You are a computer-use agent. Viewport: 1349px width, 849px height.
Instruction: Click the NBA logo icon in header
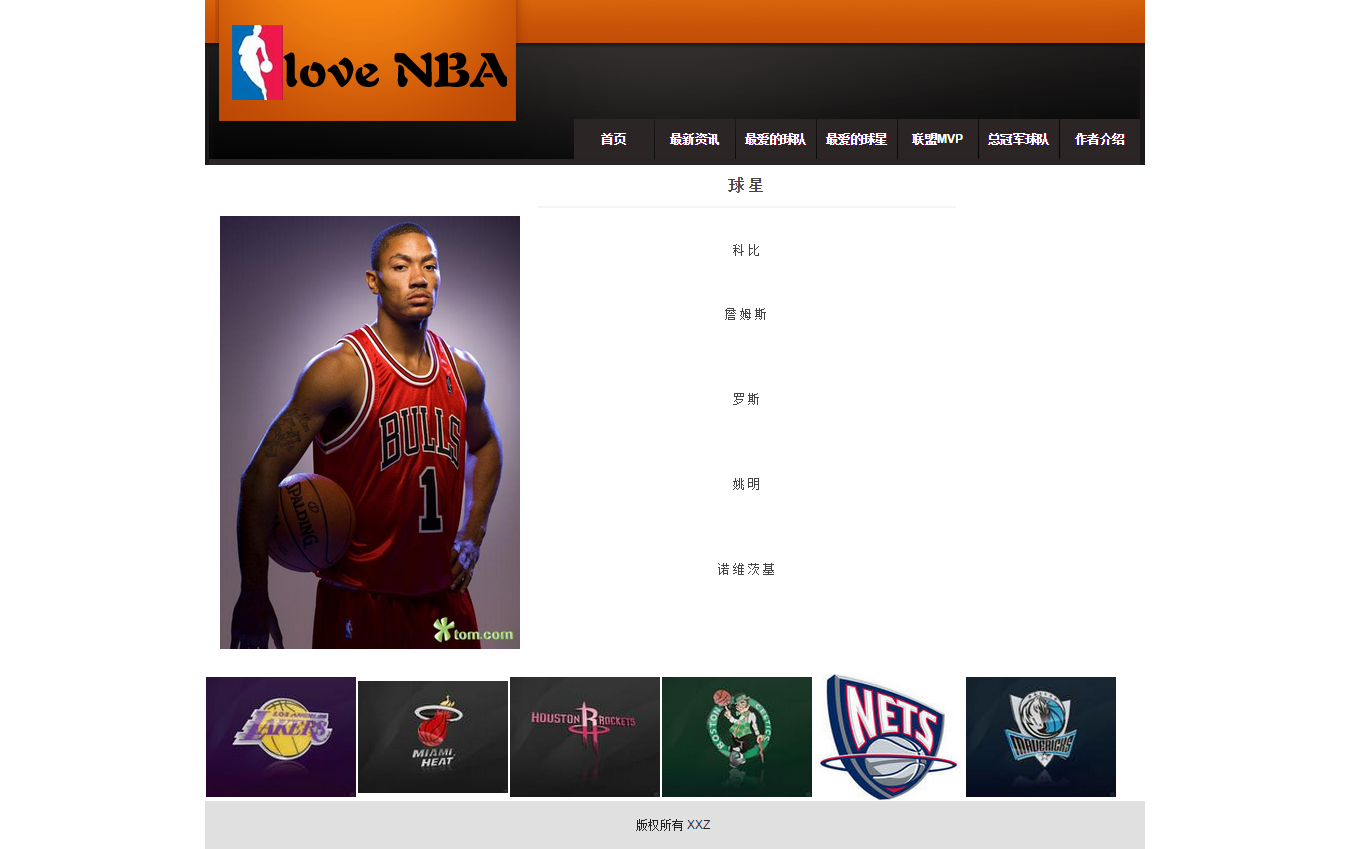click(x=257, y=62)
